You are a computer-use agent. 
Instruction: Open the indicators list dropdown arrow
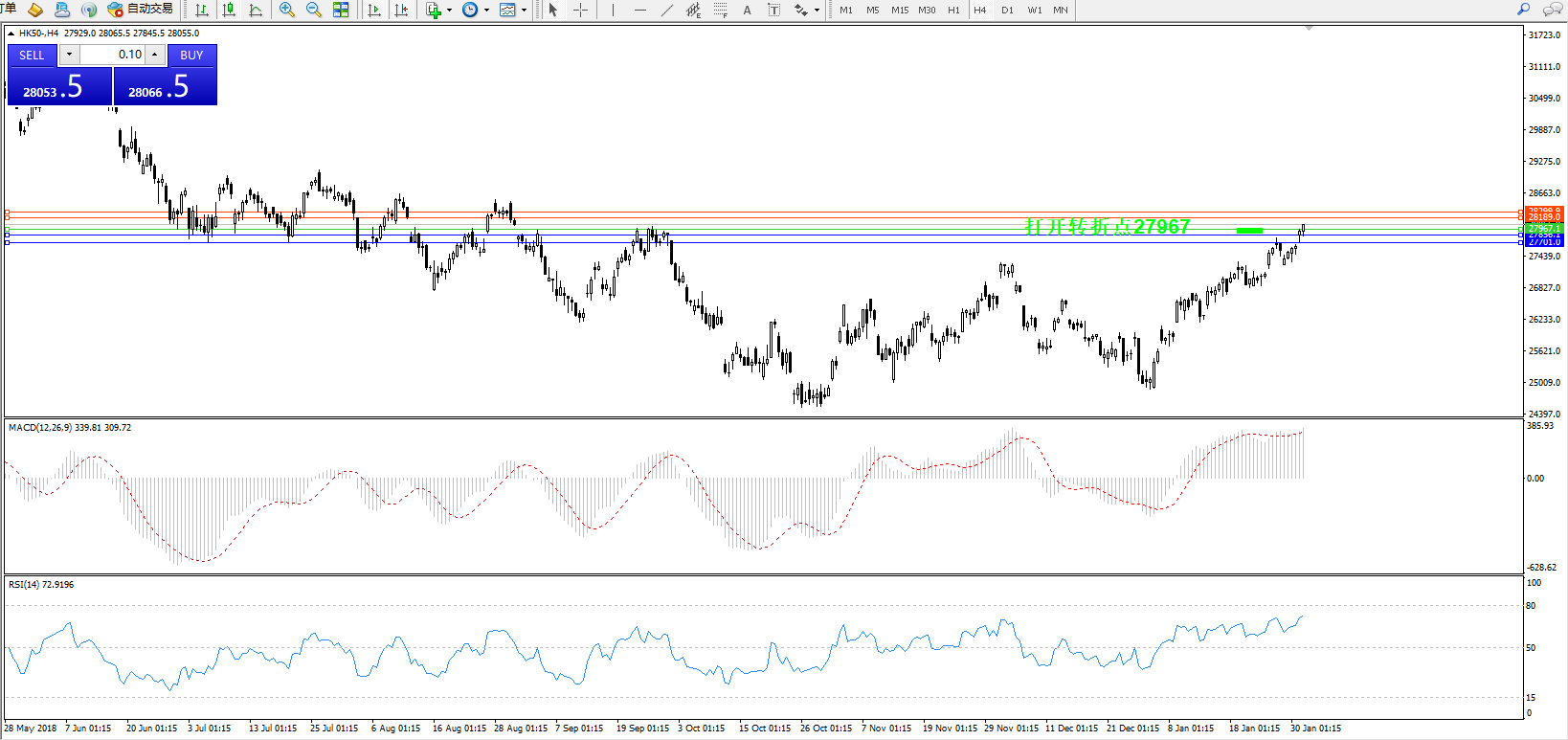point(449,11)
